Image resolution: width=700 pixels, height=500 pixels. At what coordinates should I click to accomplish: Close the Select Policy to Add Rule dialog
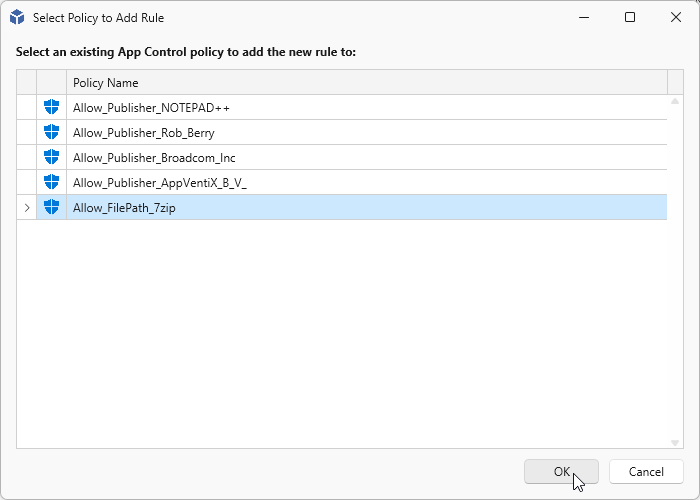pos(676,17)
